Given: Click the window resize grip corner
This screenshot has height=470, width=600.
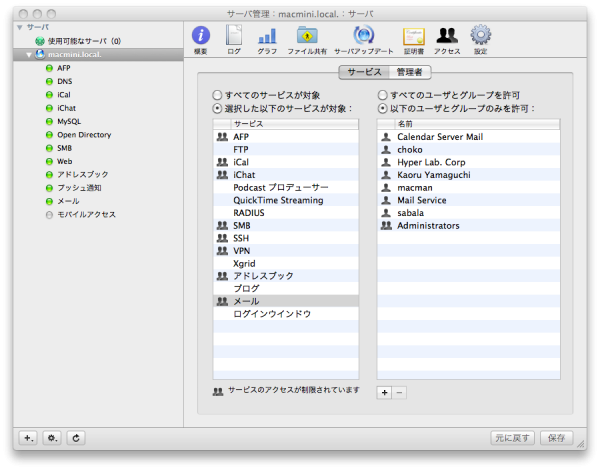Looking at the screenshot, I should (581, 444).
